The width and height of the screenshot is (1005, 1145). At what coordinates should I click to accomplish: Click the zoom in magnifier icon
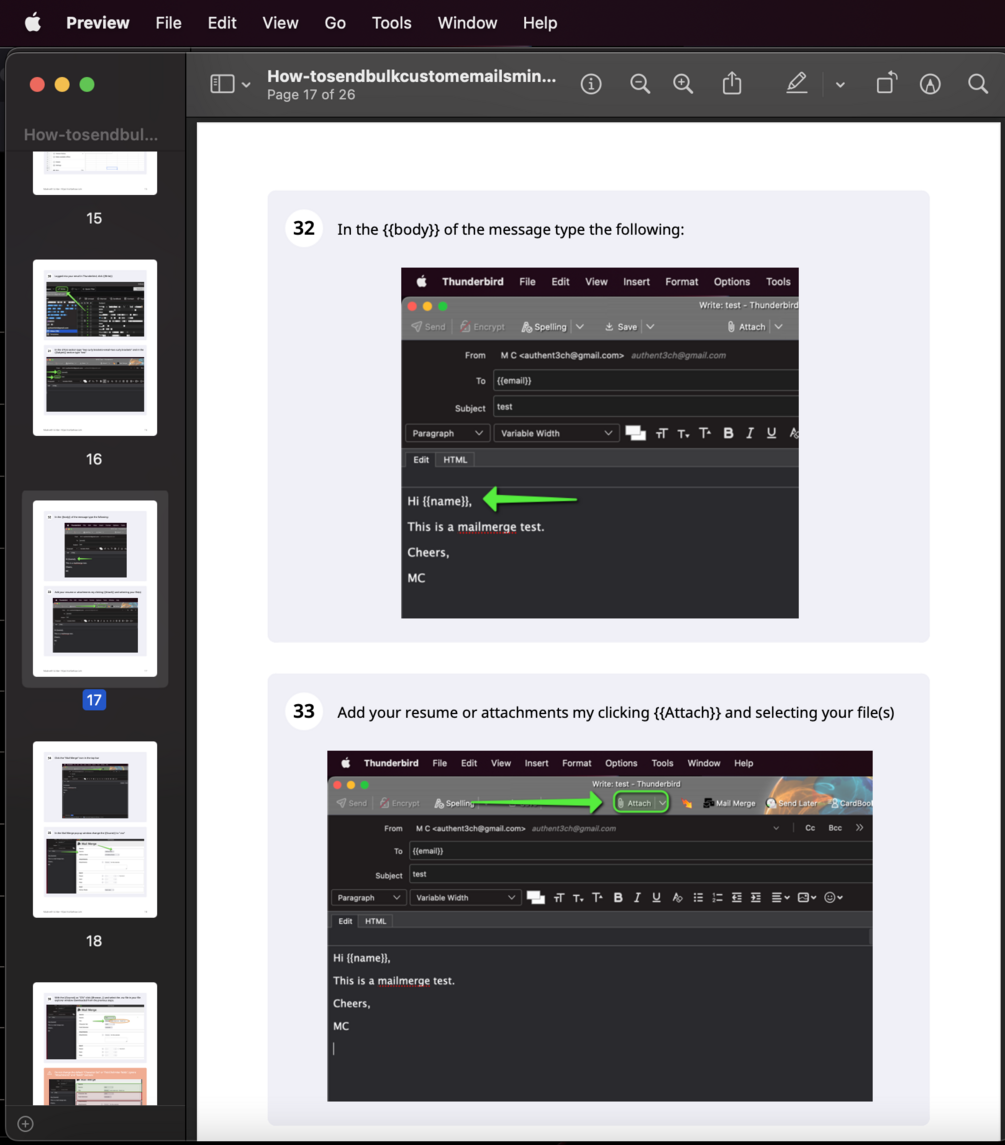coord(683,84)
